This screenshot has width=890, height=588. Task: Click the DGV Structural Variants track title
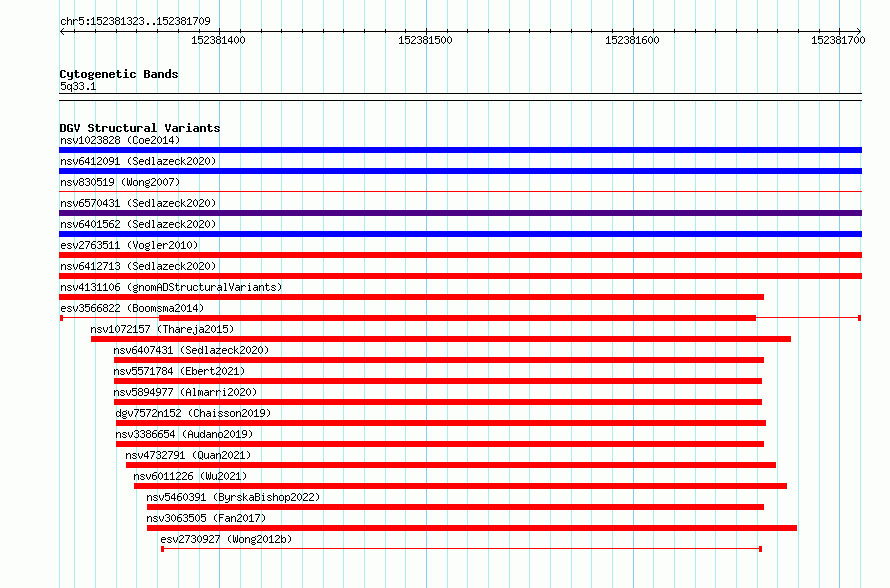[140, 128]
